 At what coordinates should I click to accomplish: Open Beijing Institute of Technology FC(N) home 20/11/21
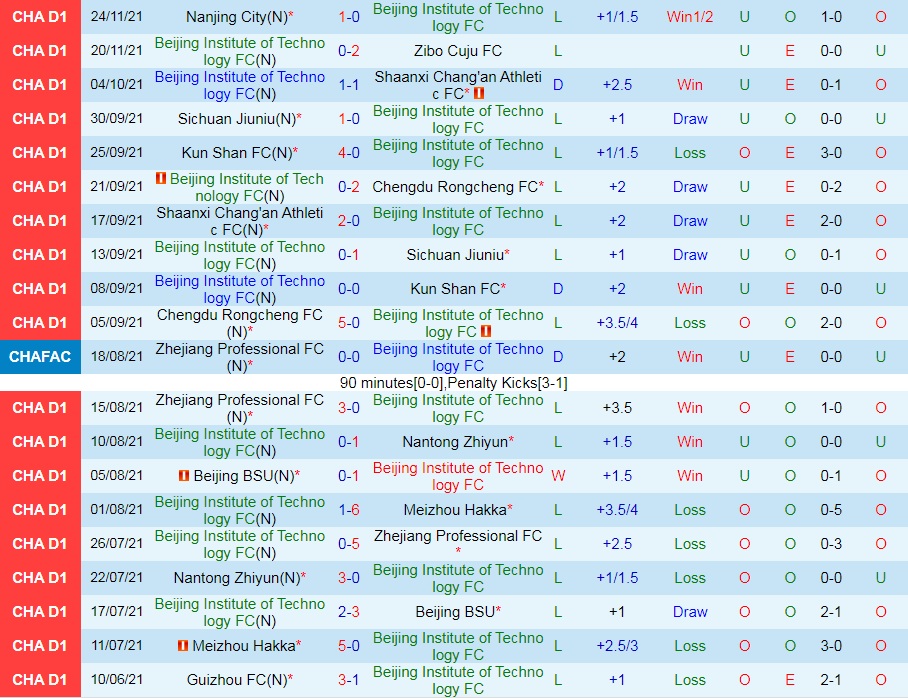click(239, 51)
